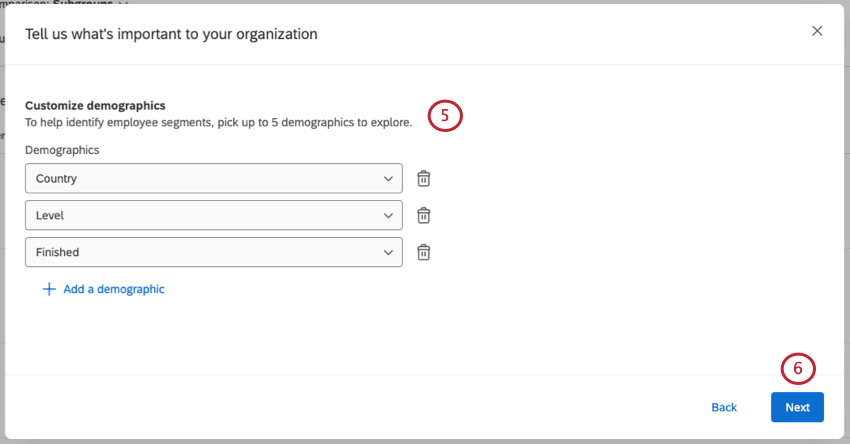Go to the next step with Next

click(x=797, y=407)
